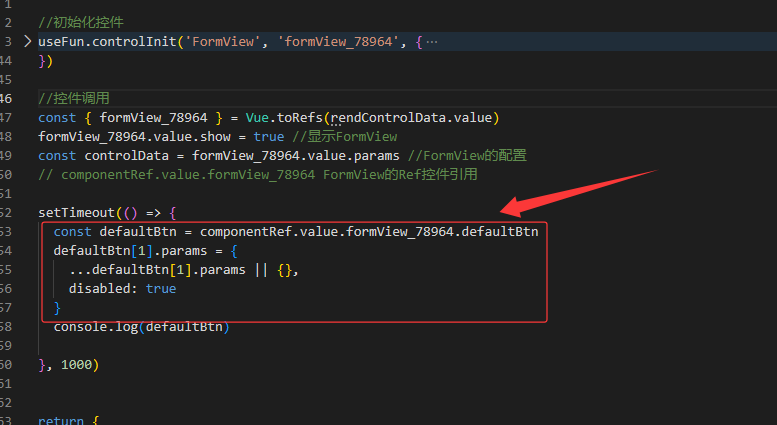Click the 'true' value after formView_78964.value.show
This screenshot has width=777, height=425.
point(269,137)
